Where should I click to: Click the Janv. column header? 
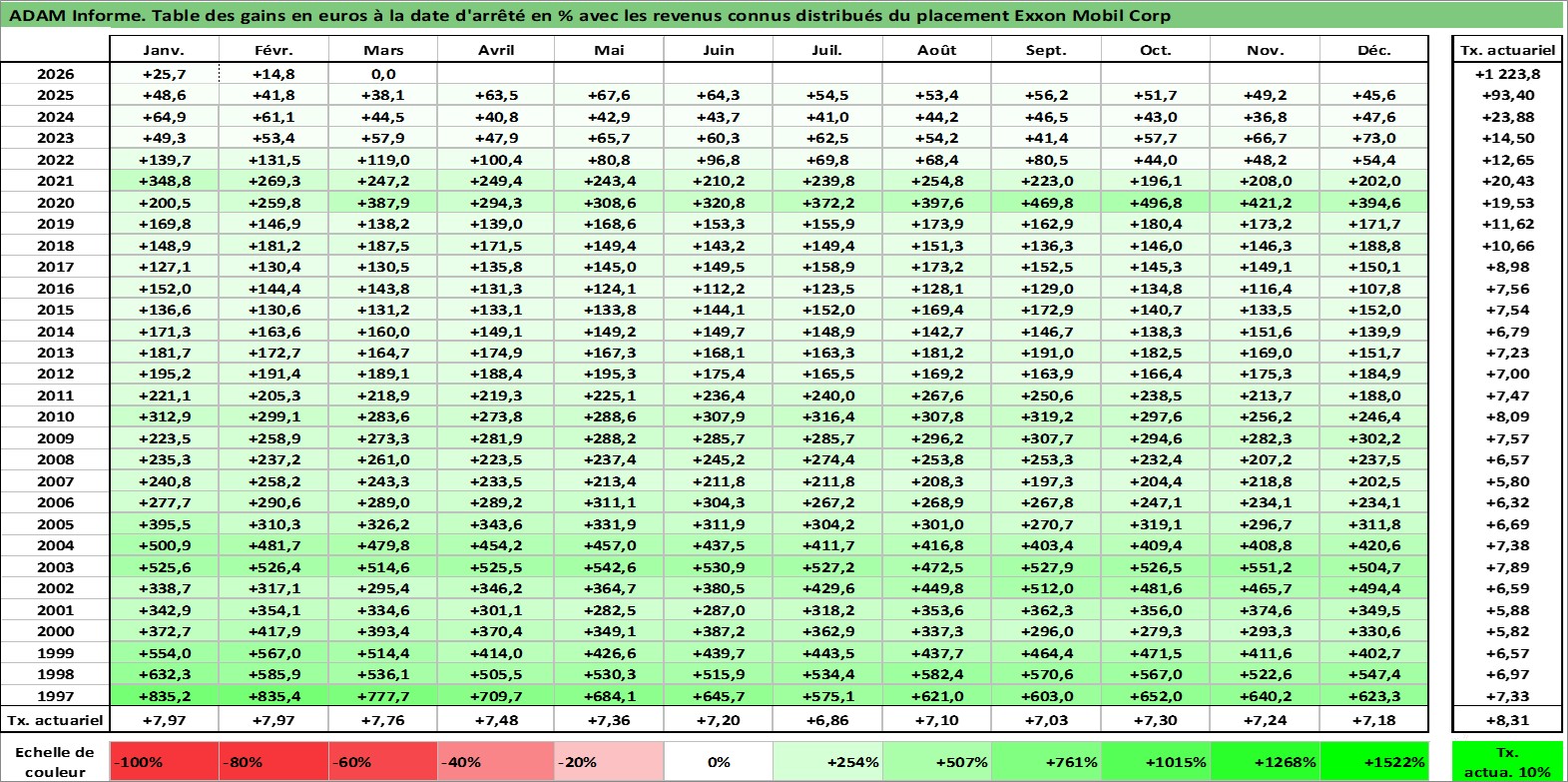[x=164, y=50]
